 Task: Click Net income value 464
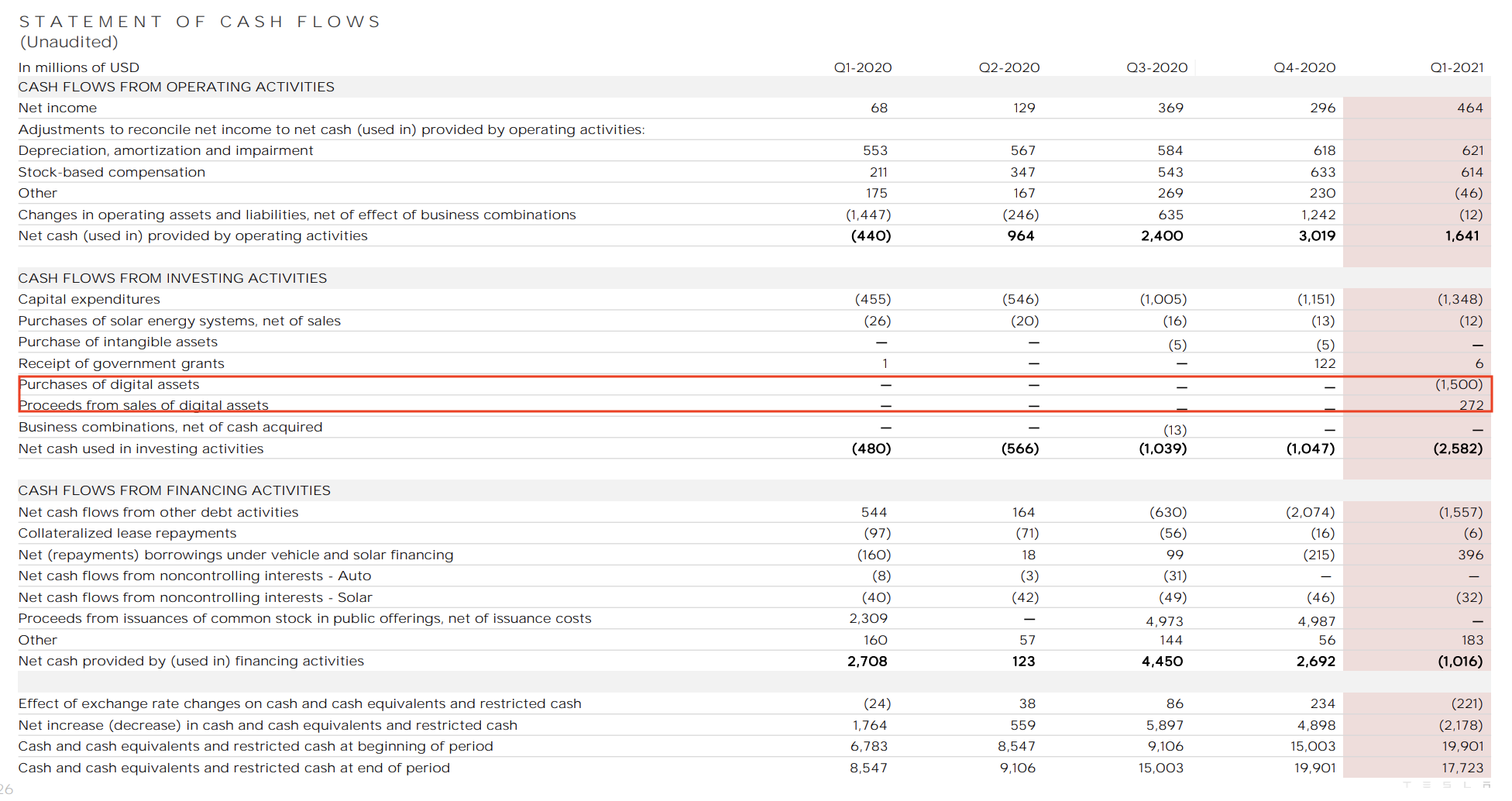coord(1469,108)
